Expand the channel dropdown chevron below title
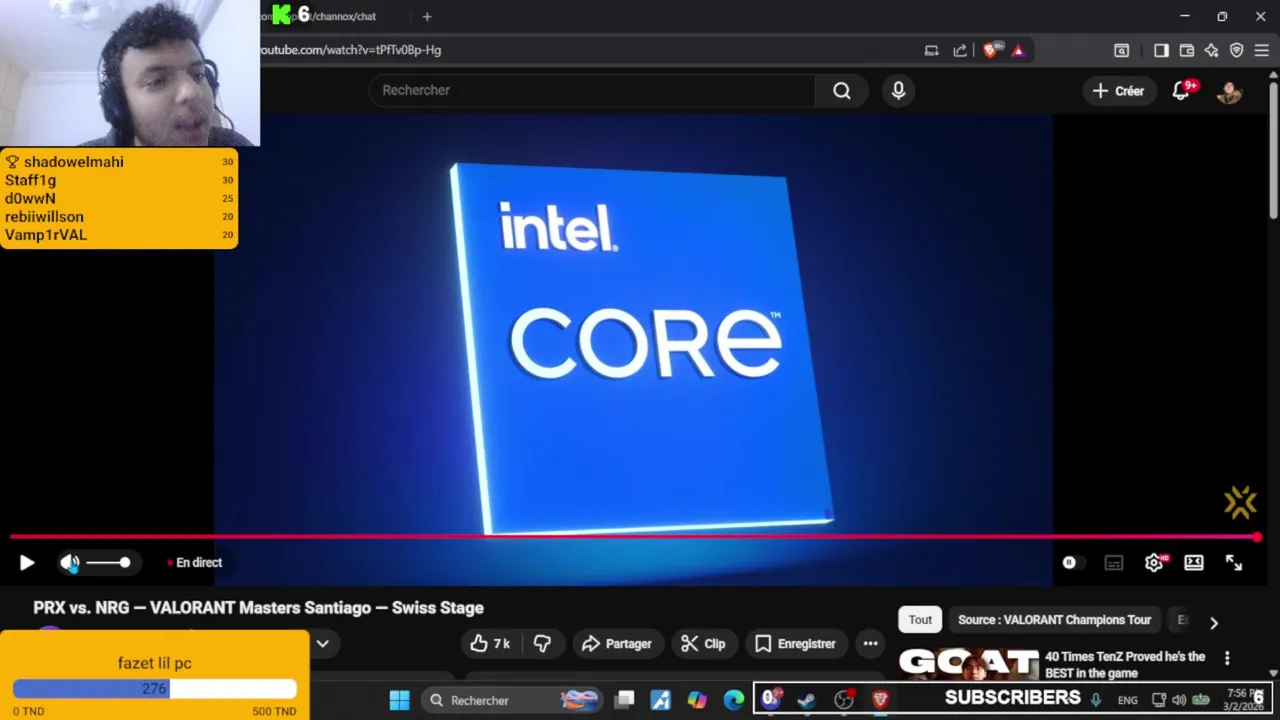 (x=323, y=644)
